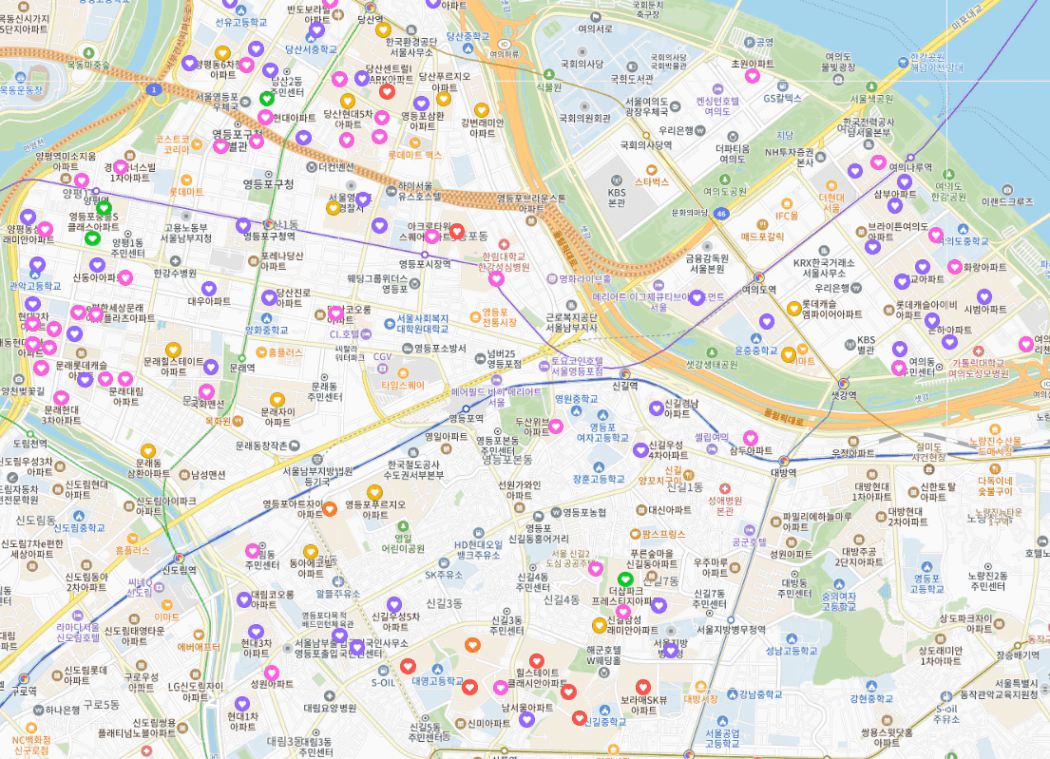Select the pink heart marker at 초원아파트
The width and height of the screenshot is (1050, 759).
[x=753, y=76]
